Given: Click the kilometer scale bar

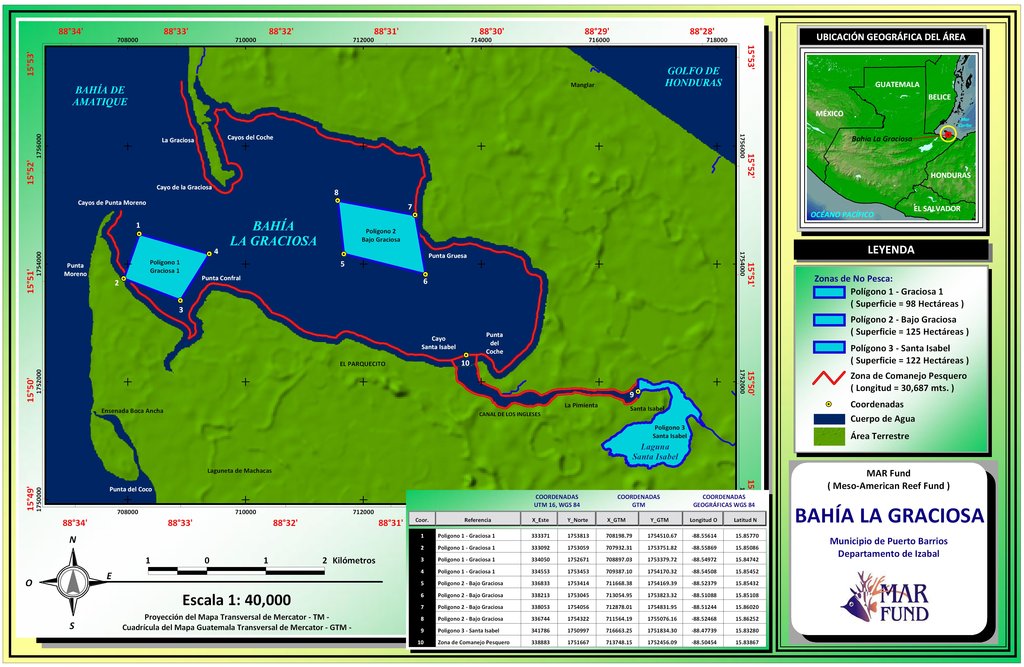Looking at the screenshot, I should coord(236,570).
